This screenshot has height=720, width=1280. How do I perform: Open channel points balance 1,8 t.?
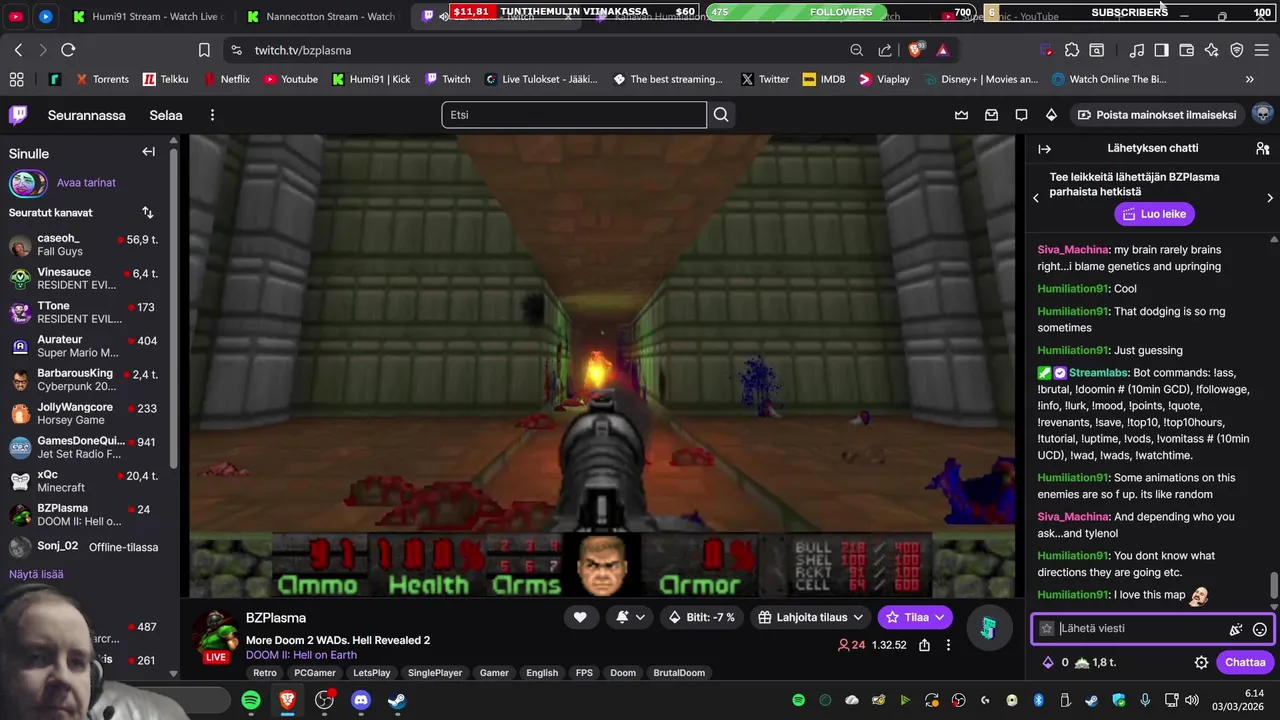point(1094,662)
